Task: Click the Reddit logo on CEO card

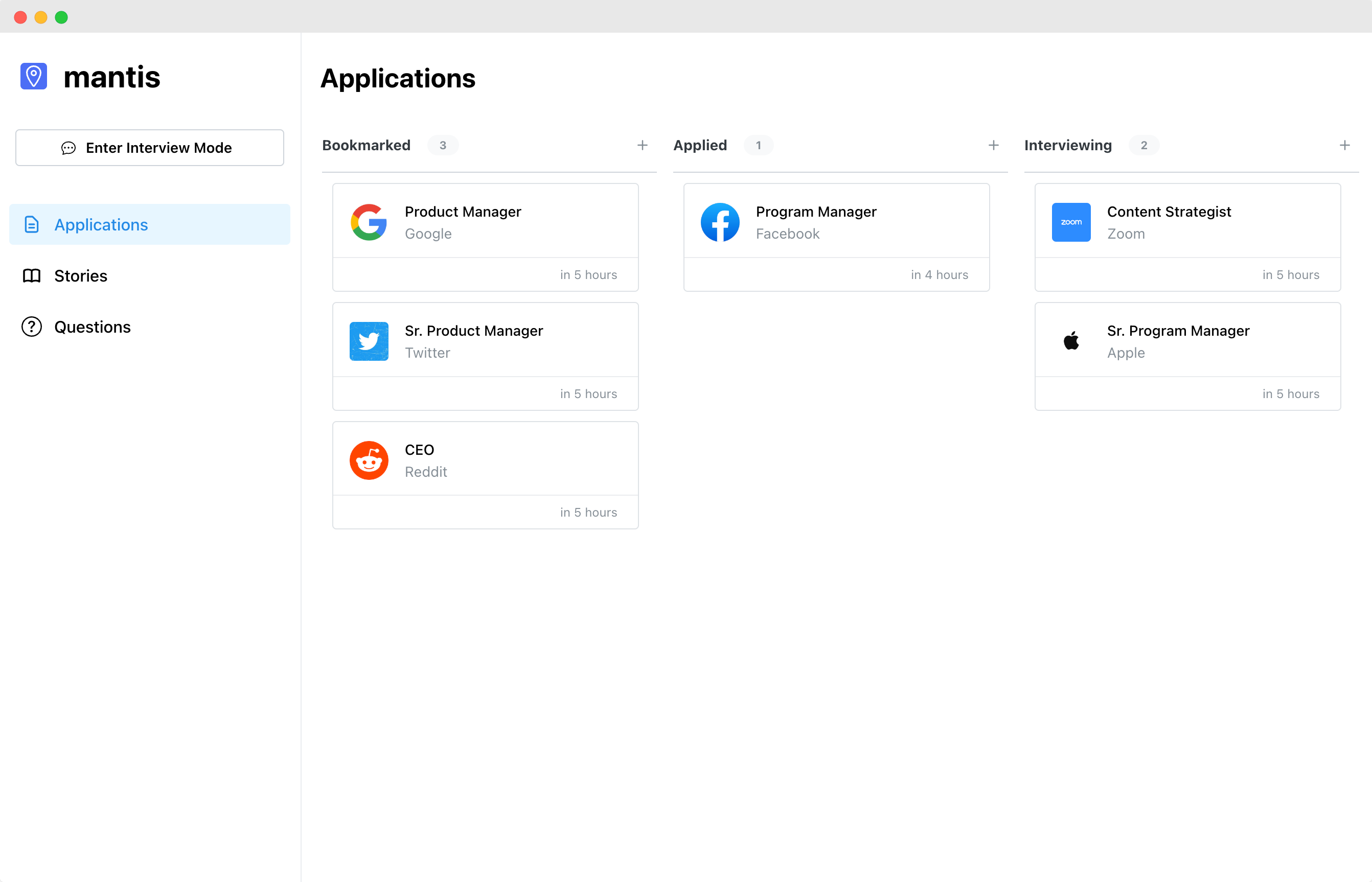Action: click(369, 460)
